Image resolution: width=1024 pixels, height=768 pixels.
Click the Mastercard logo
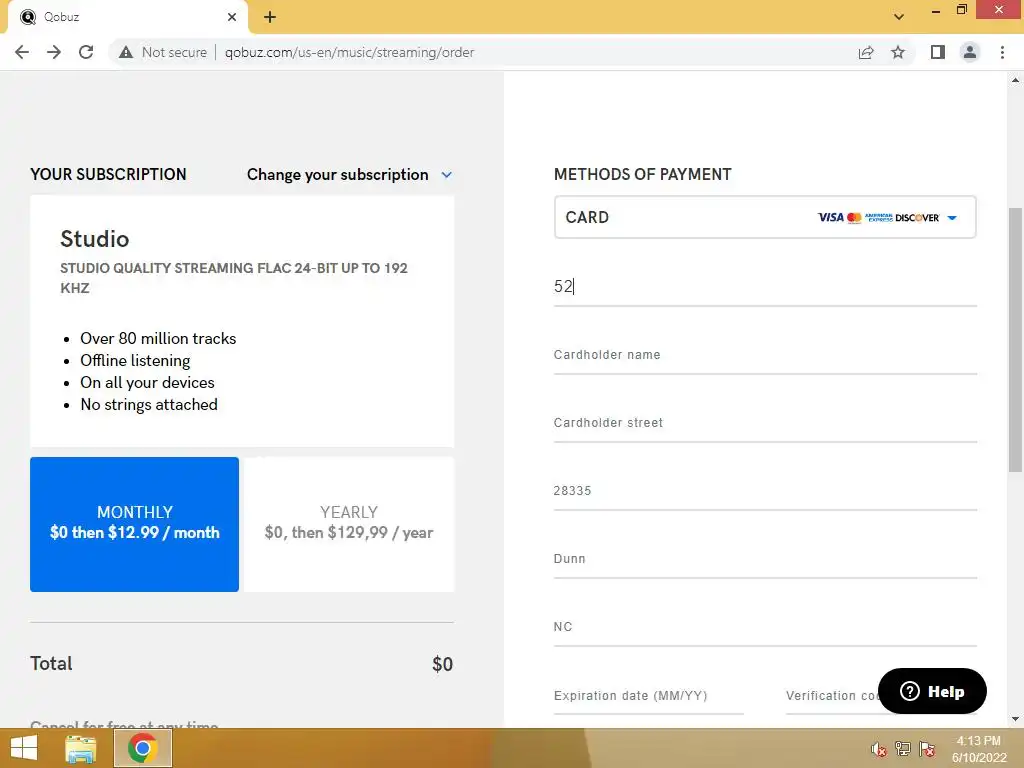tap(854, 217)
